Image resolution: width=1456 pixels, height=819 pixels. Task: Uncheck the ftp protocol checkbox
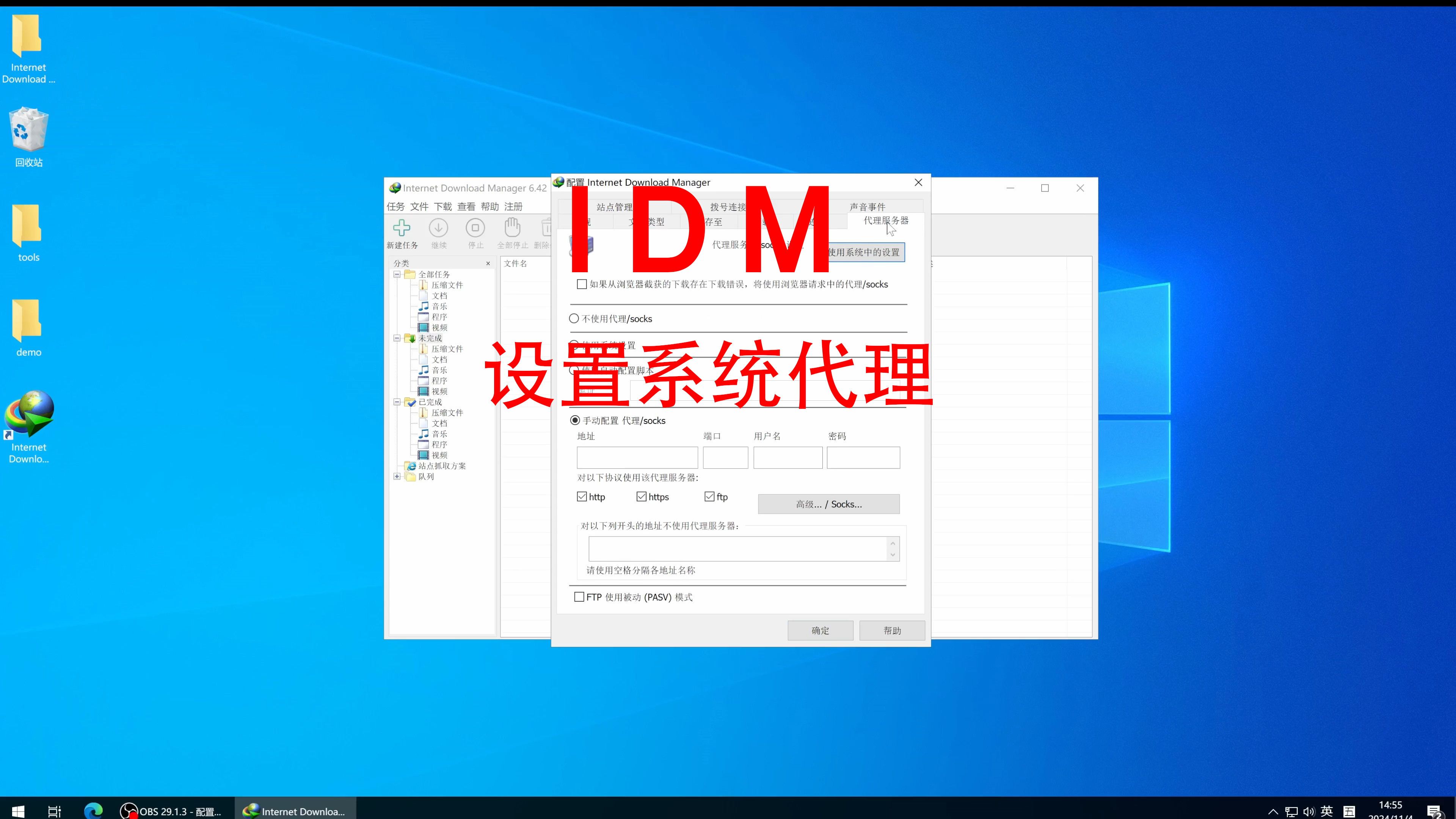coord(709,497)
